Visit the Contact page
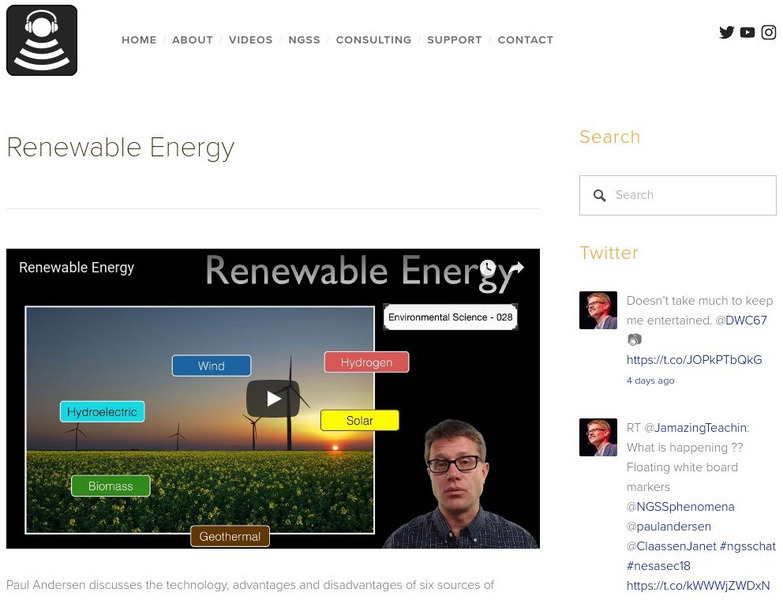 point(525,40)
